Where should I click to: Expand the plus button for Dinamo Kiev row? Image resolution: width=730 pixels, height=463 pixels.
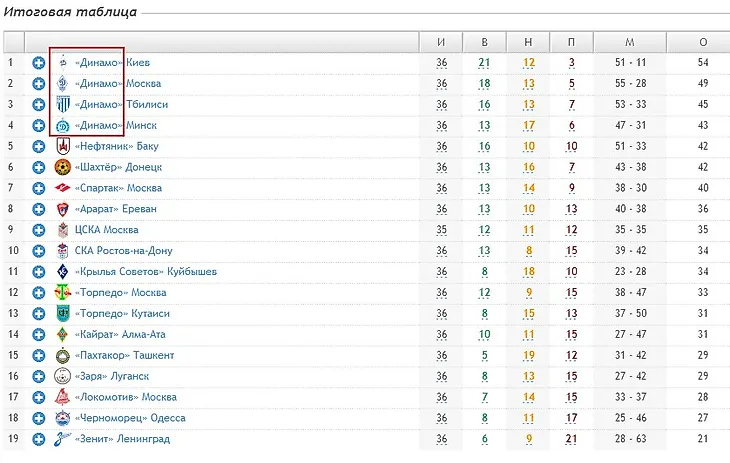(39, 62)
